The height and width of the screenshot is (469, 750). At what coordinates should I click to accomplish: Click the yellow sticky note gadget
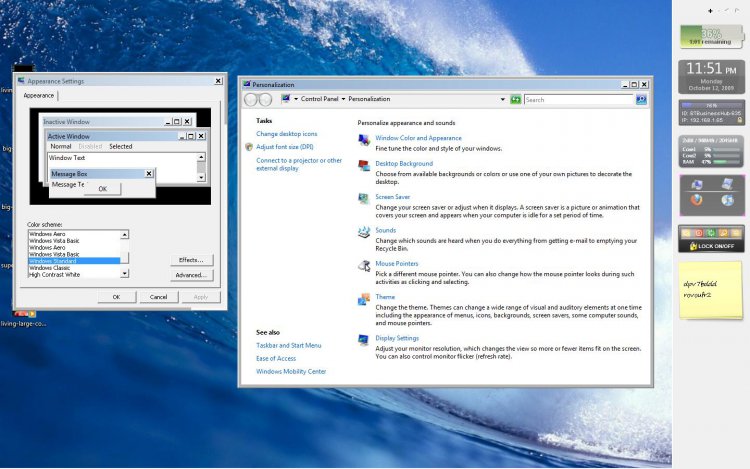tap(711, 290)
